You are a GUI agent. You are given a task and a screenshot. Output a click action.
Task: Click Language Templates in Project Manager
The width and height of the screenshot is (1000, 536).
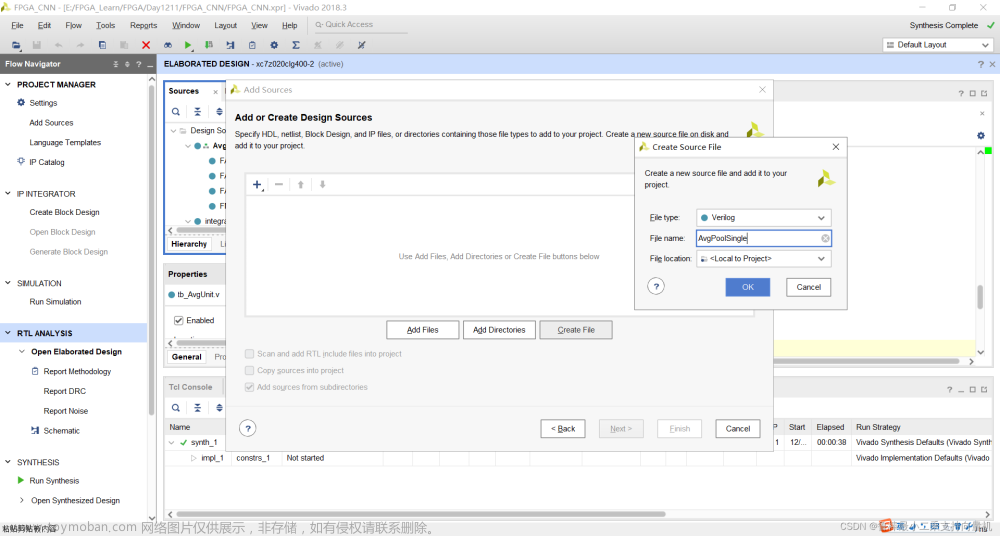pos(65,142)
